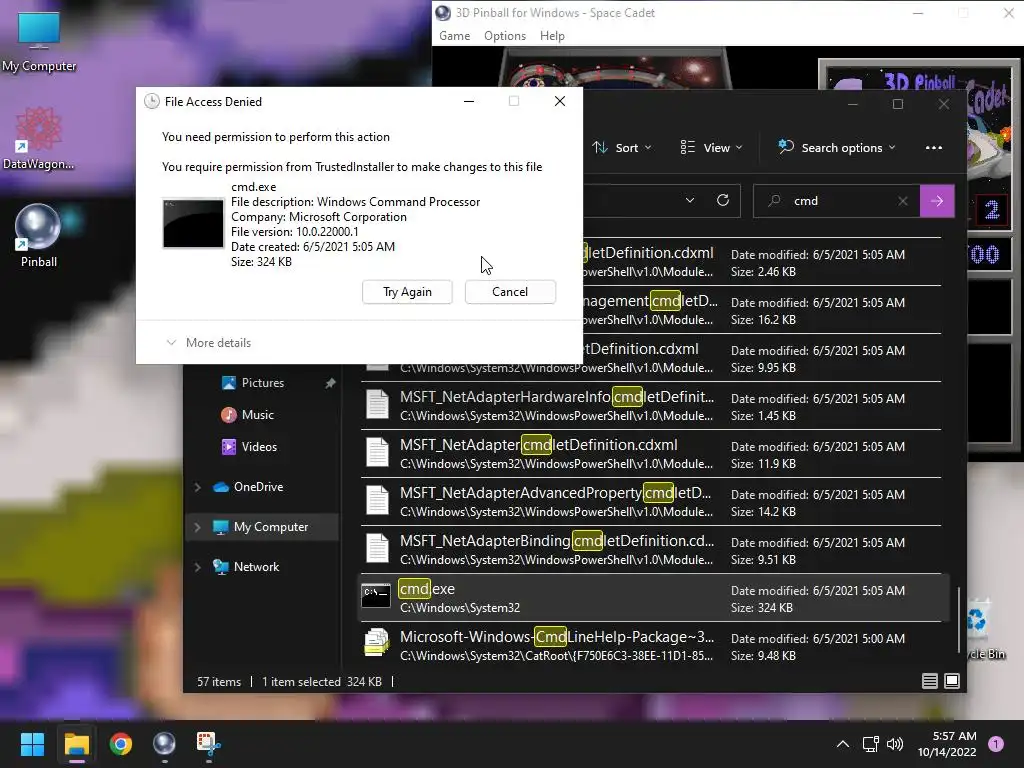Click the pin icon next to Pictures
1024x768 pixels.
click(330, 383)
